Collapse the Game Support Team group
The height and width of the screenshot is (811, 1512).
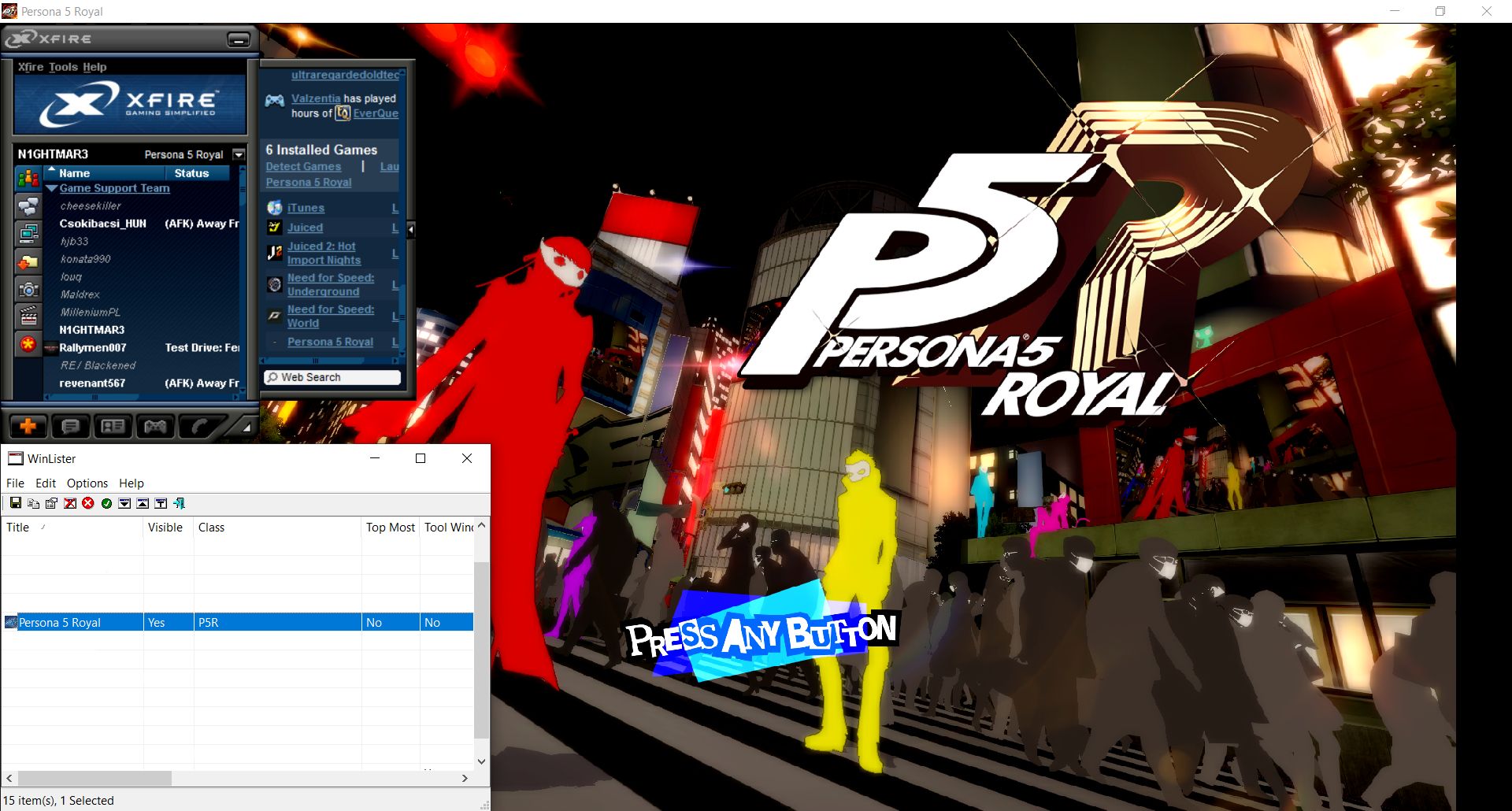point(52,188)
